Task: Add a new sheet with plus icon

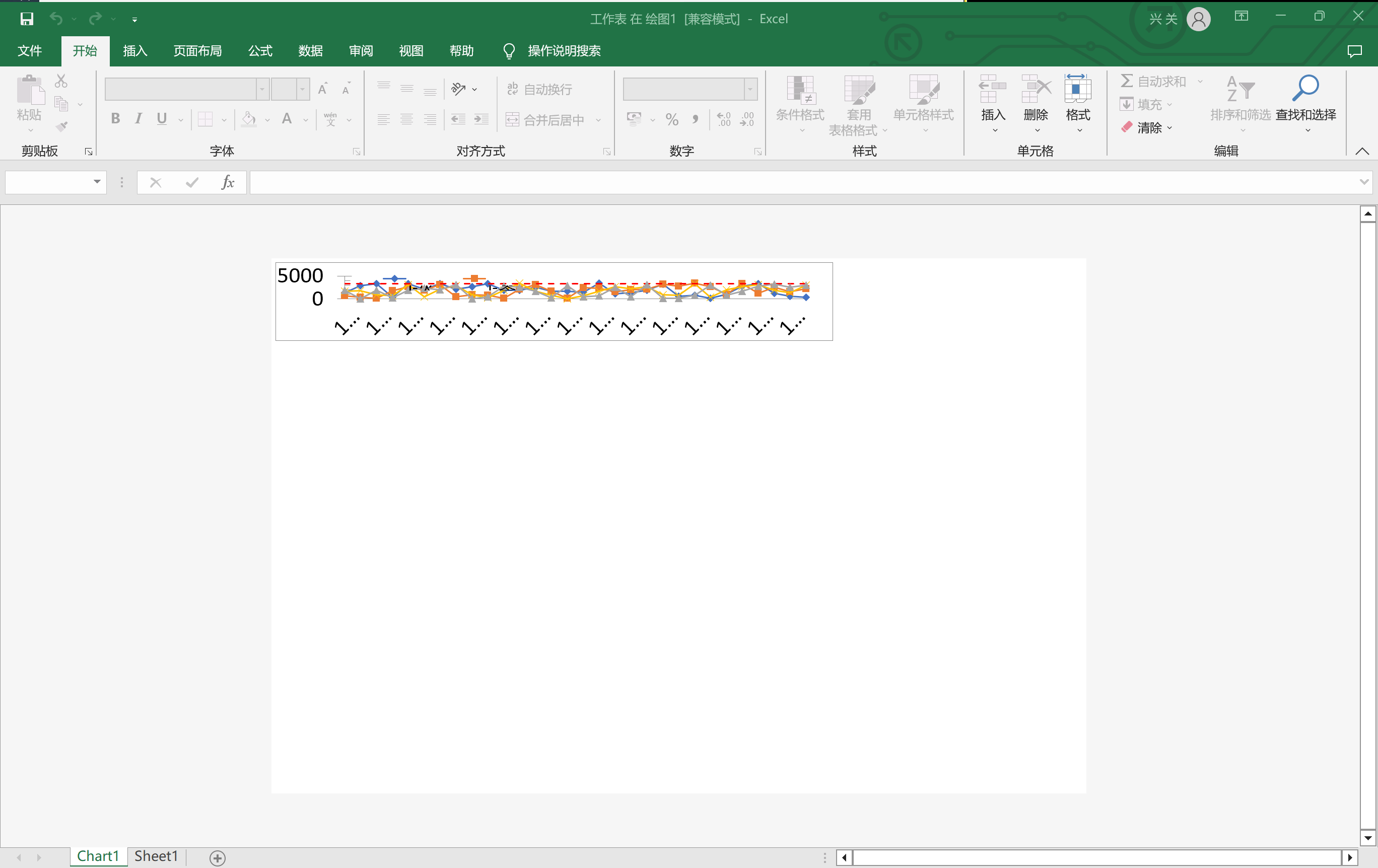Action: [x=218, y=858]
